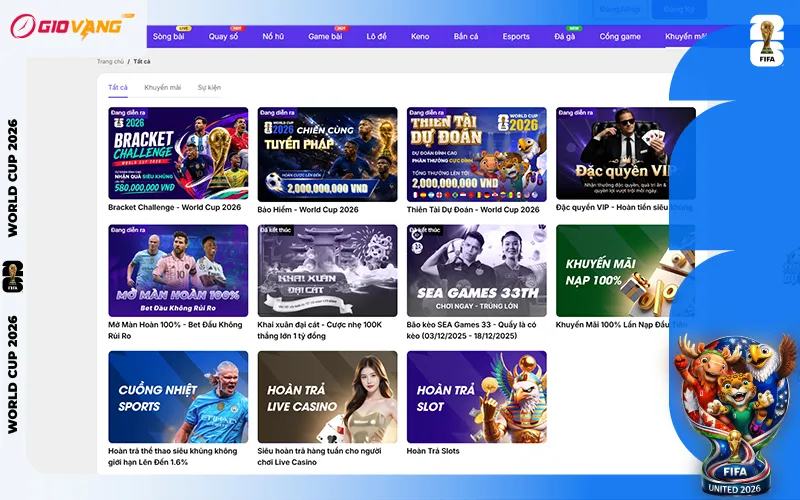Open the Bắn cá menu

click(466, 37)
